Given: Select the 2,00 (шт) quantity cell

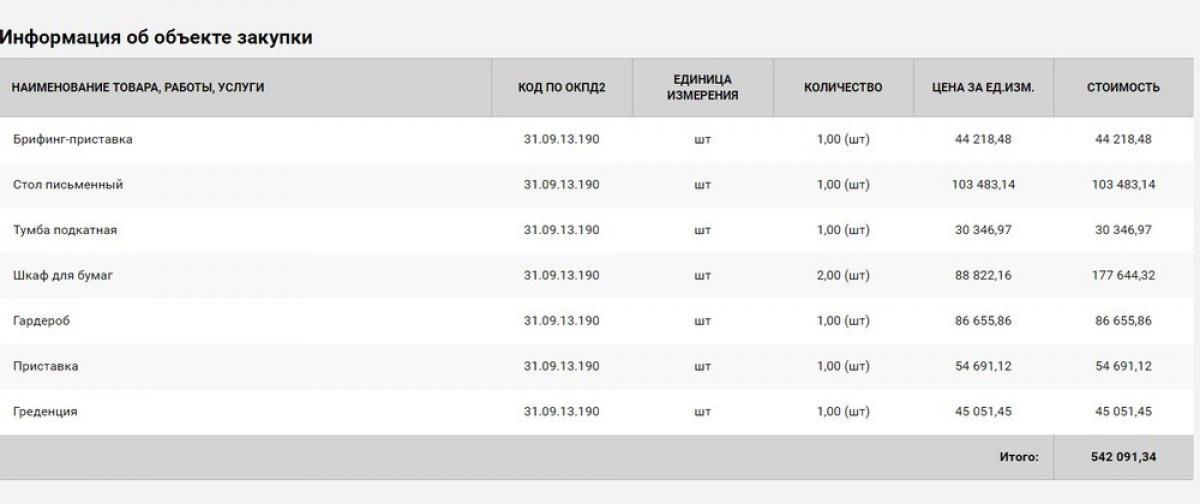Looking at the screenshot, I should [x=843, y=275].
